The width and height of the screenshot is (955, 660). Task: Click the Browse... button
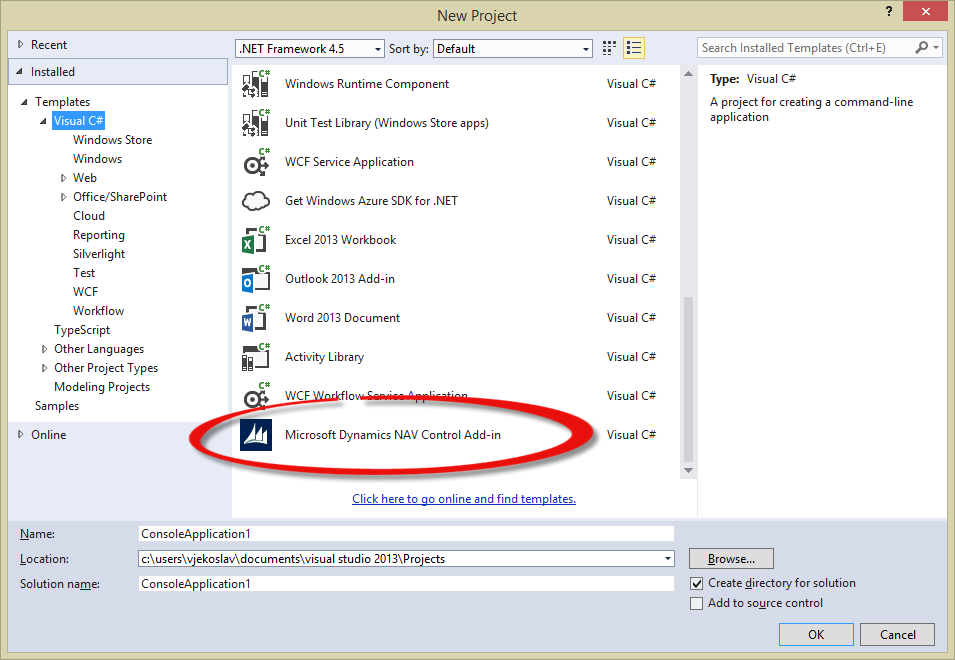click(x=731, y=558)
